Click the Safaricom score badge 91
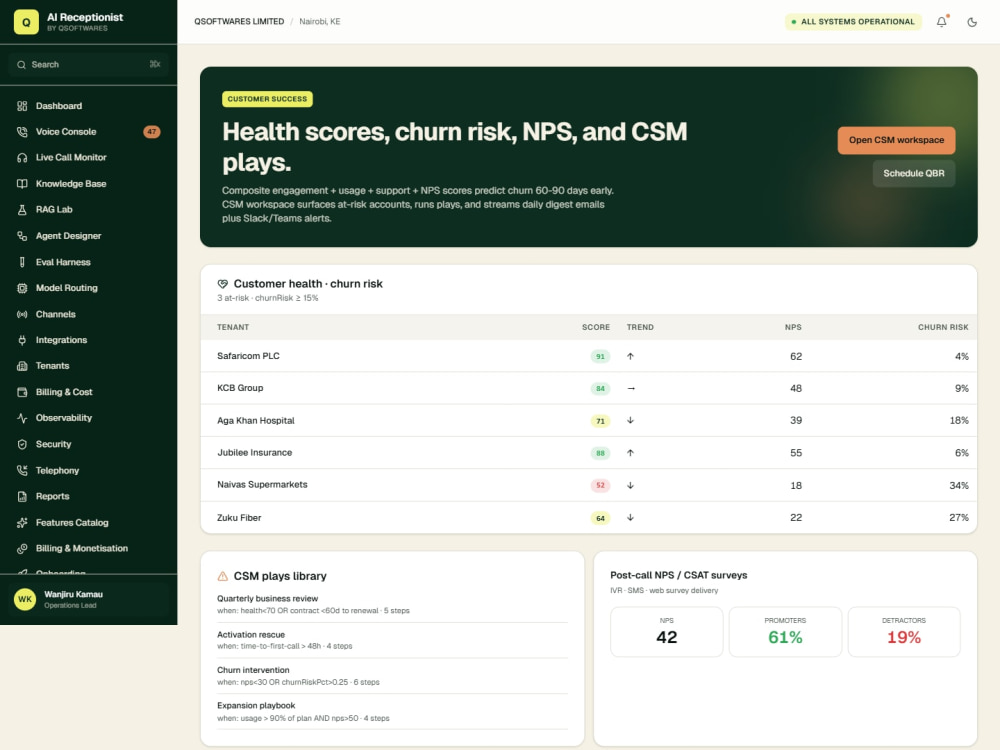This screenshot has height=750, width=1000. tap(600, 357)
